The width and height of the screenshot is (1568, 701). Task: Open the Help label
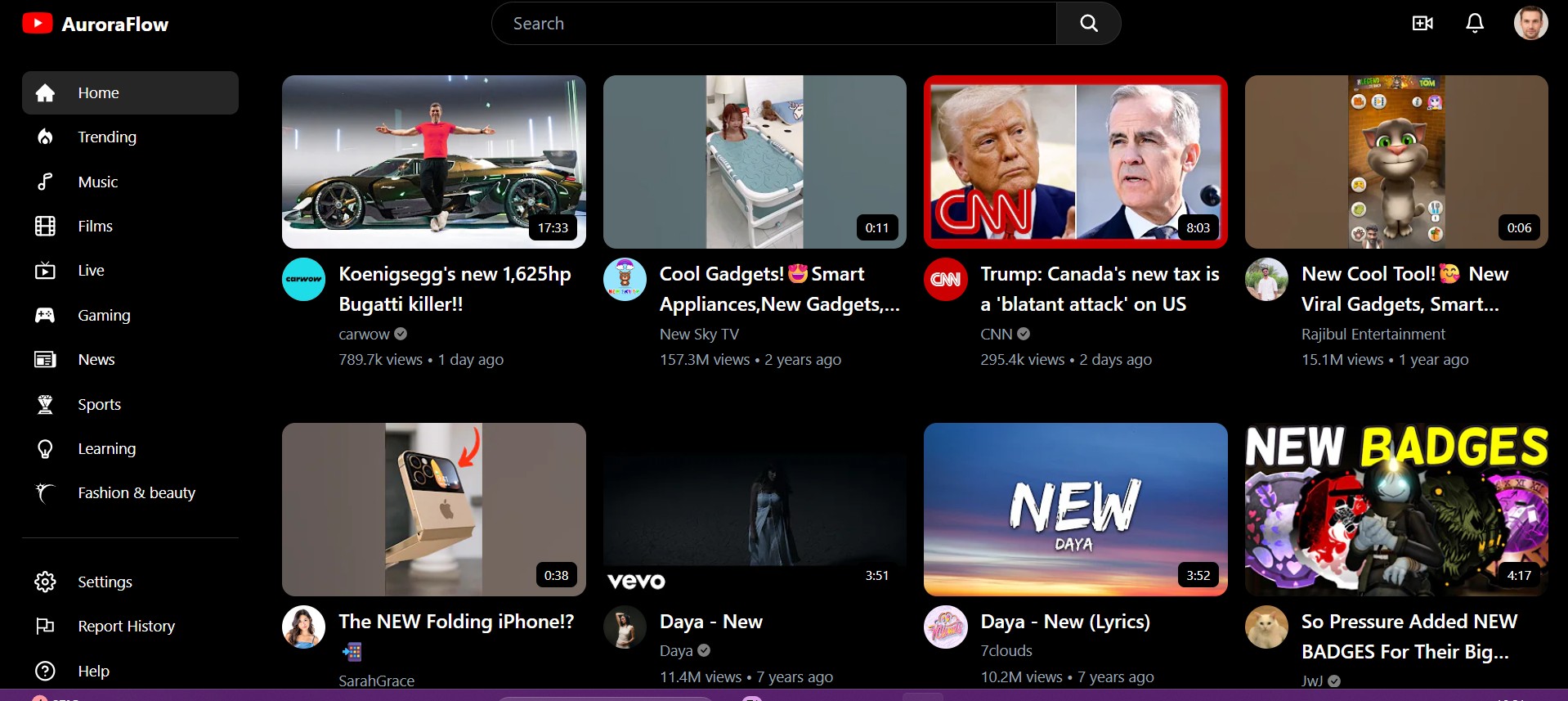click(x=93, y=671)
